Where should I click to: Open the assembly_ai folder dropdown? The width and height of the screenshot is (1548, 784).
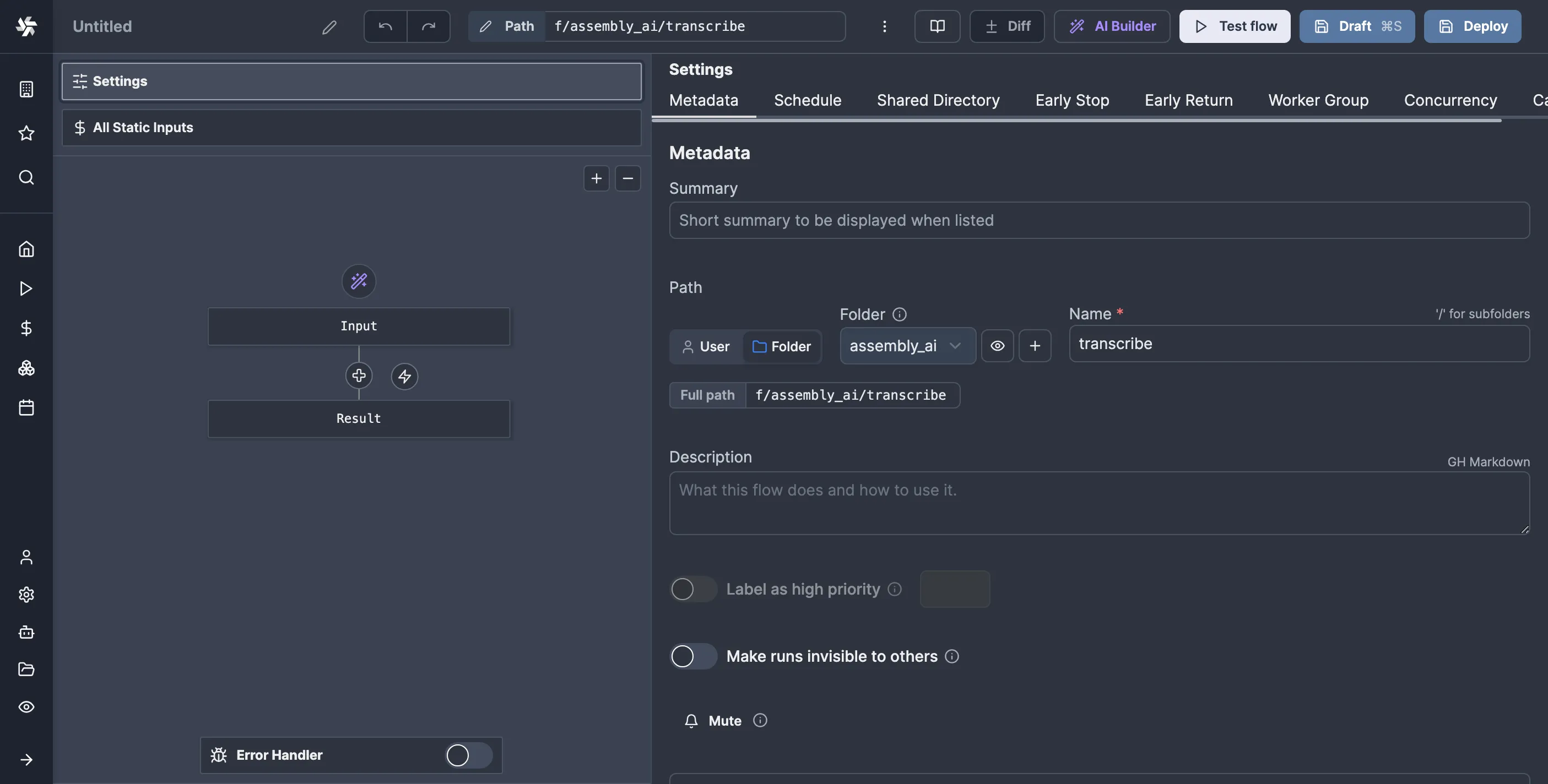[907, 346]
